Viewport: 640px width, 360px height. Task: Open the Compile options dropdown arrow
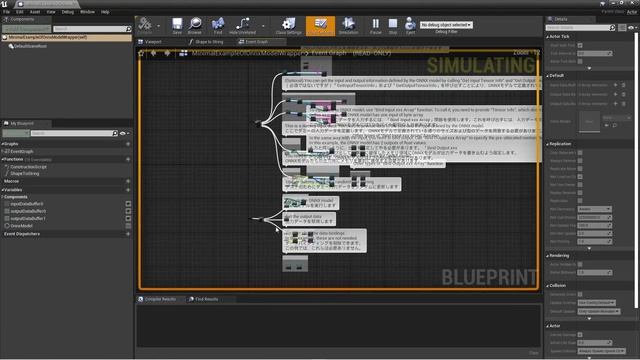tap(158, 26)
